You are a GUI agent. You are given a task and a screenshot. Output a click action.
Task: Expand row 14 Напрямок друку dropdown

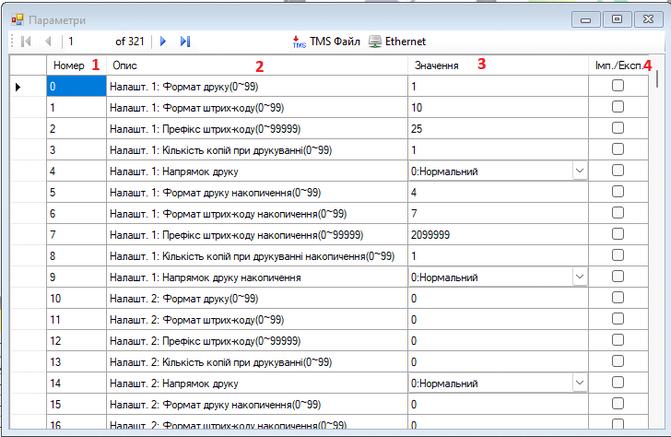point(579,382)
